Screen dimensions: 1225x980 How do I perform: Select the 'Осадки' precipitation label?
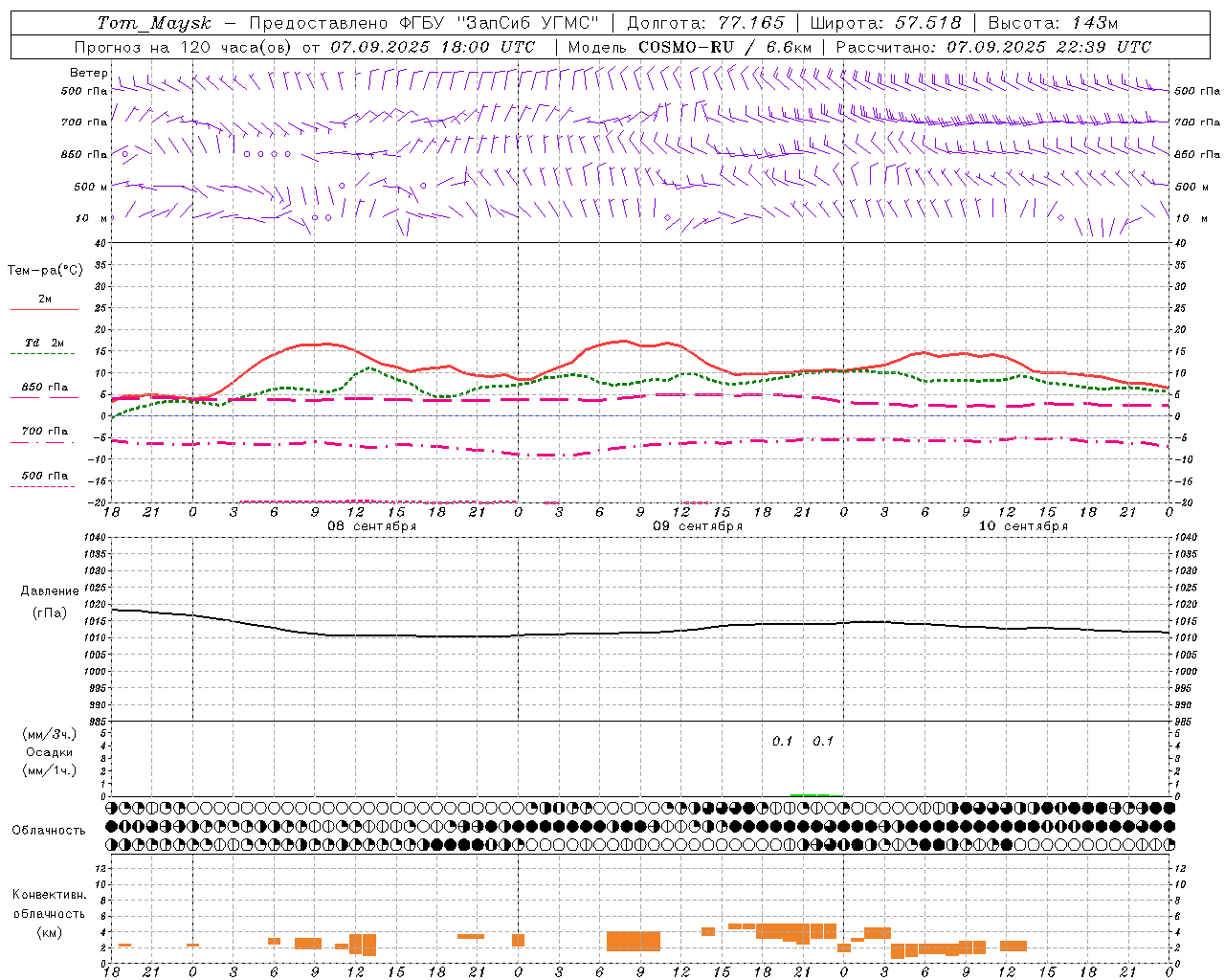tap(50, 752)
